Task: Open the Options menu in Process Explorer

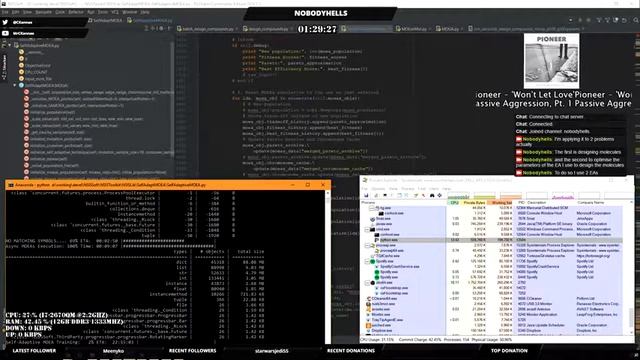Action: (378, 189)
